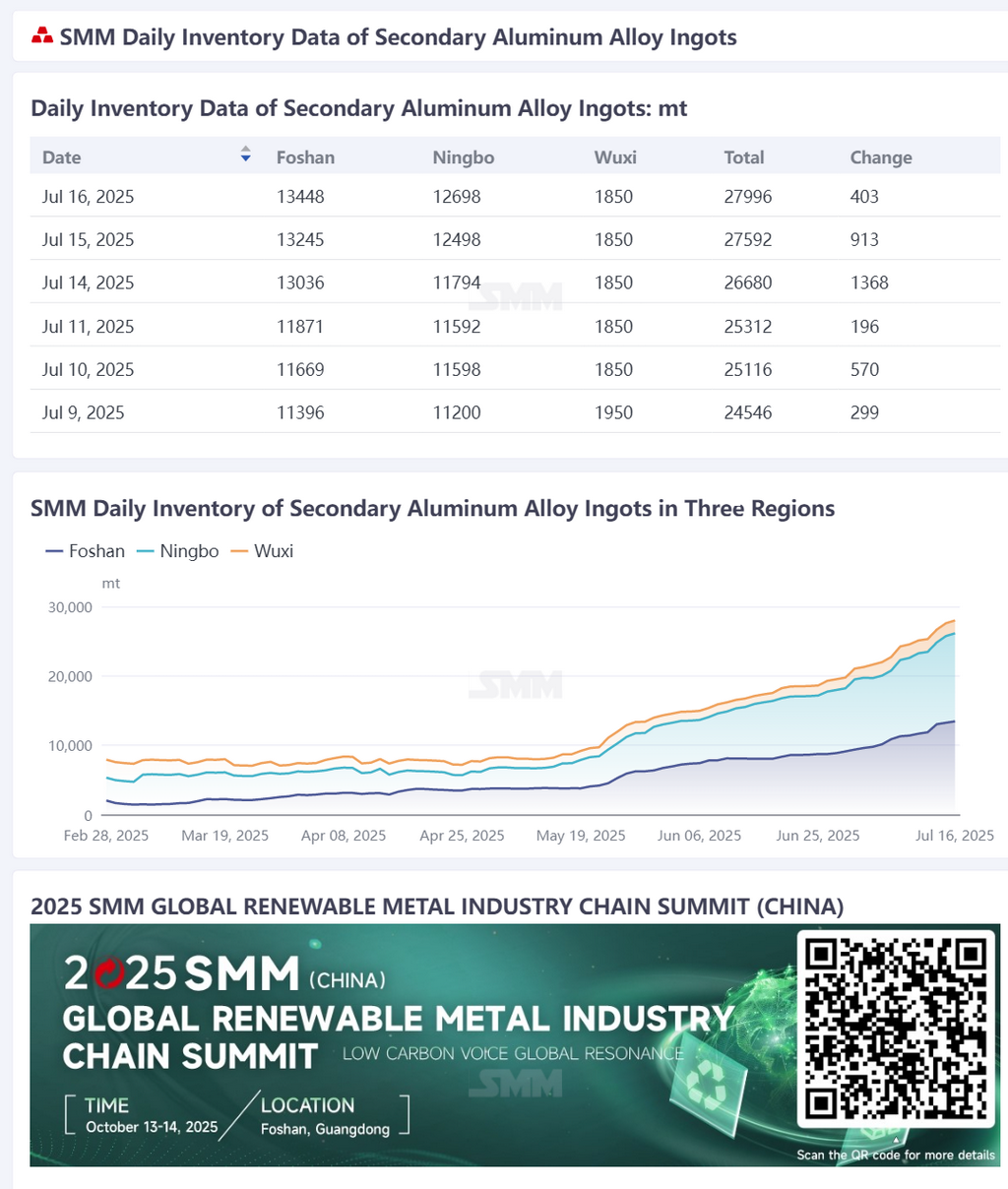Click the 10,000 y-axis label
Viewport: 1008px width, 1189px height.
tap(70, 746)
